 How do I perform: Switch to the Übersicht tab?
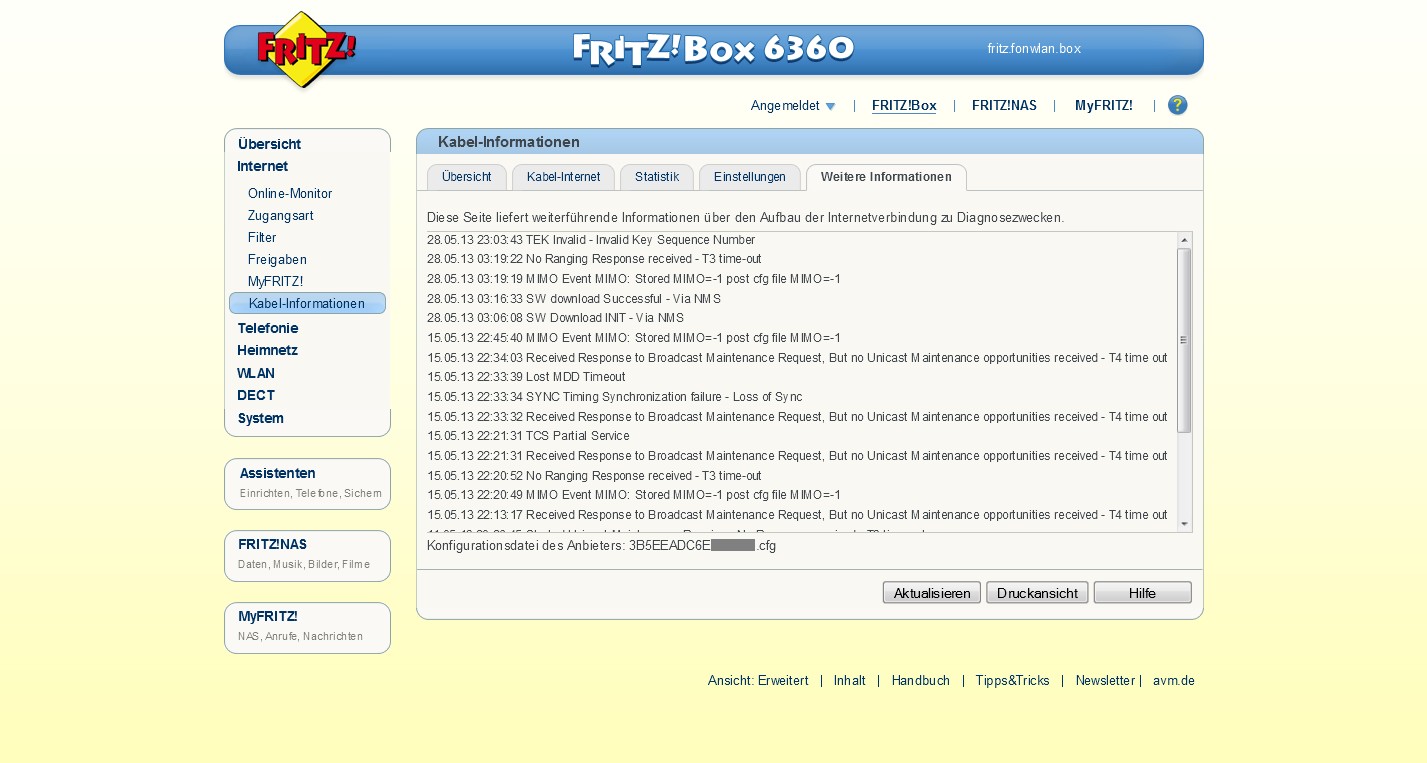[467, 177]
